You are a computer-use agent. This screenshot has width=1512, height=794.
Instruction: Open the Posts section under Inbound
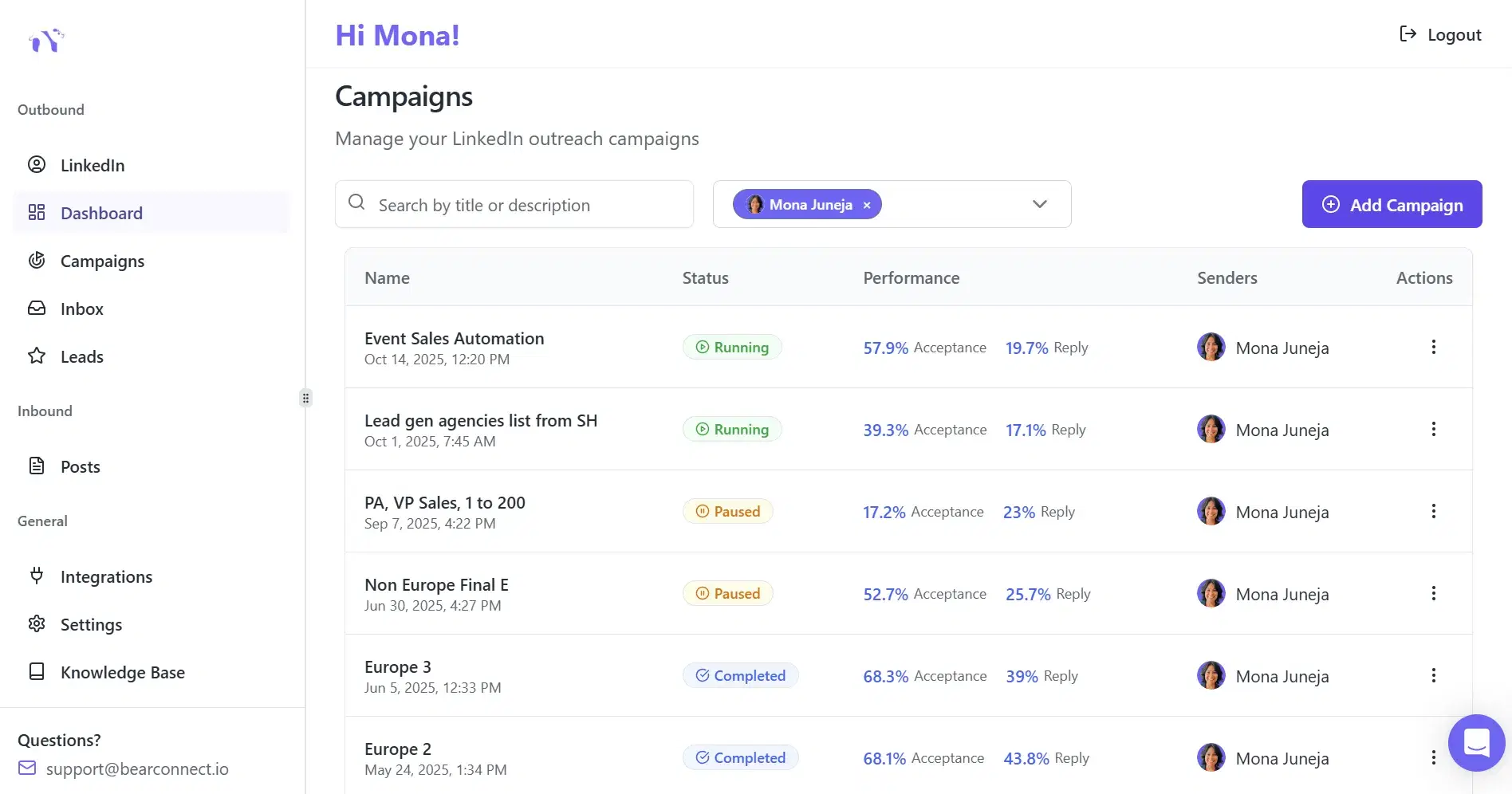click(80, 466)
